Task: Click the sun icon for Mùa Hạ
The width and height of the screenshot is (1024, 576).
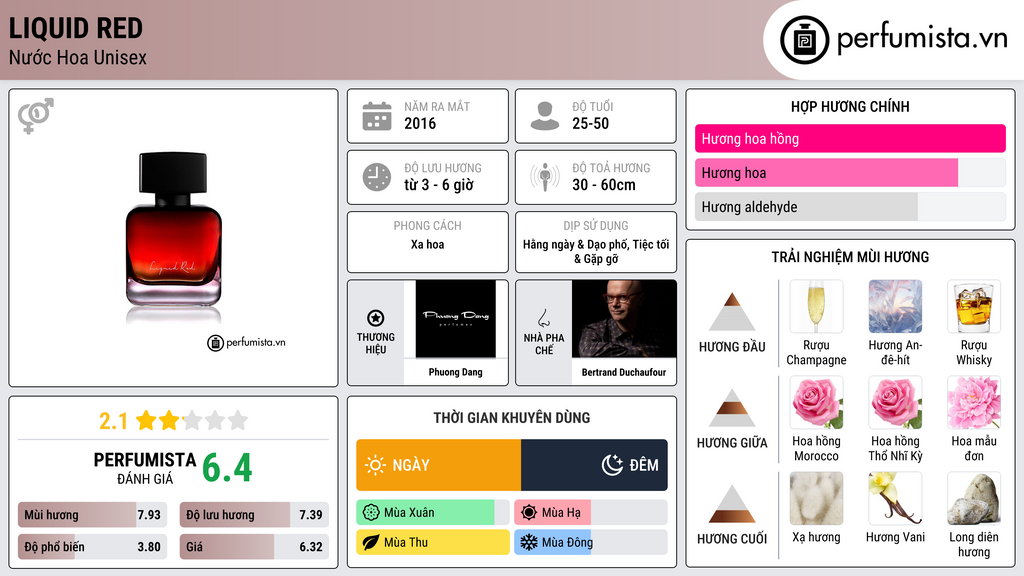Action: (x=529, y=513)
